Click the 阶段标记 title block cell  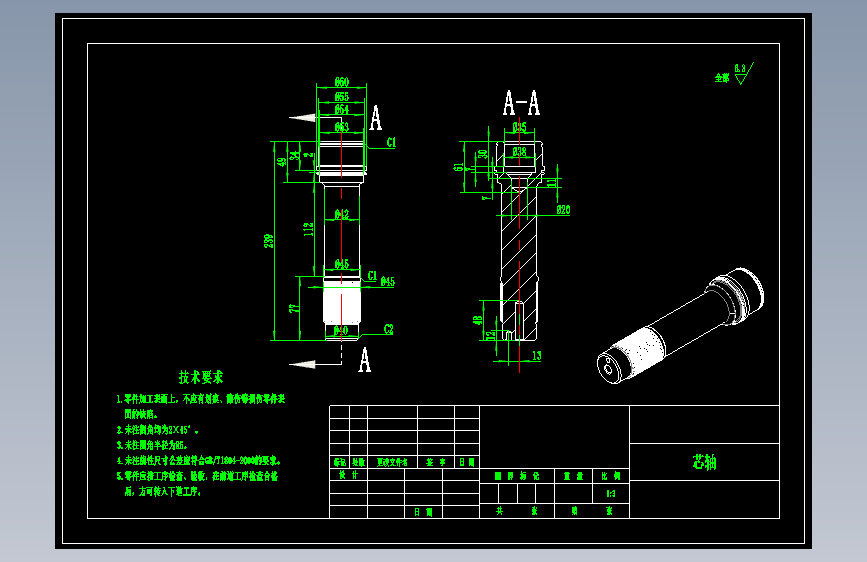[x=517, y=476]
